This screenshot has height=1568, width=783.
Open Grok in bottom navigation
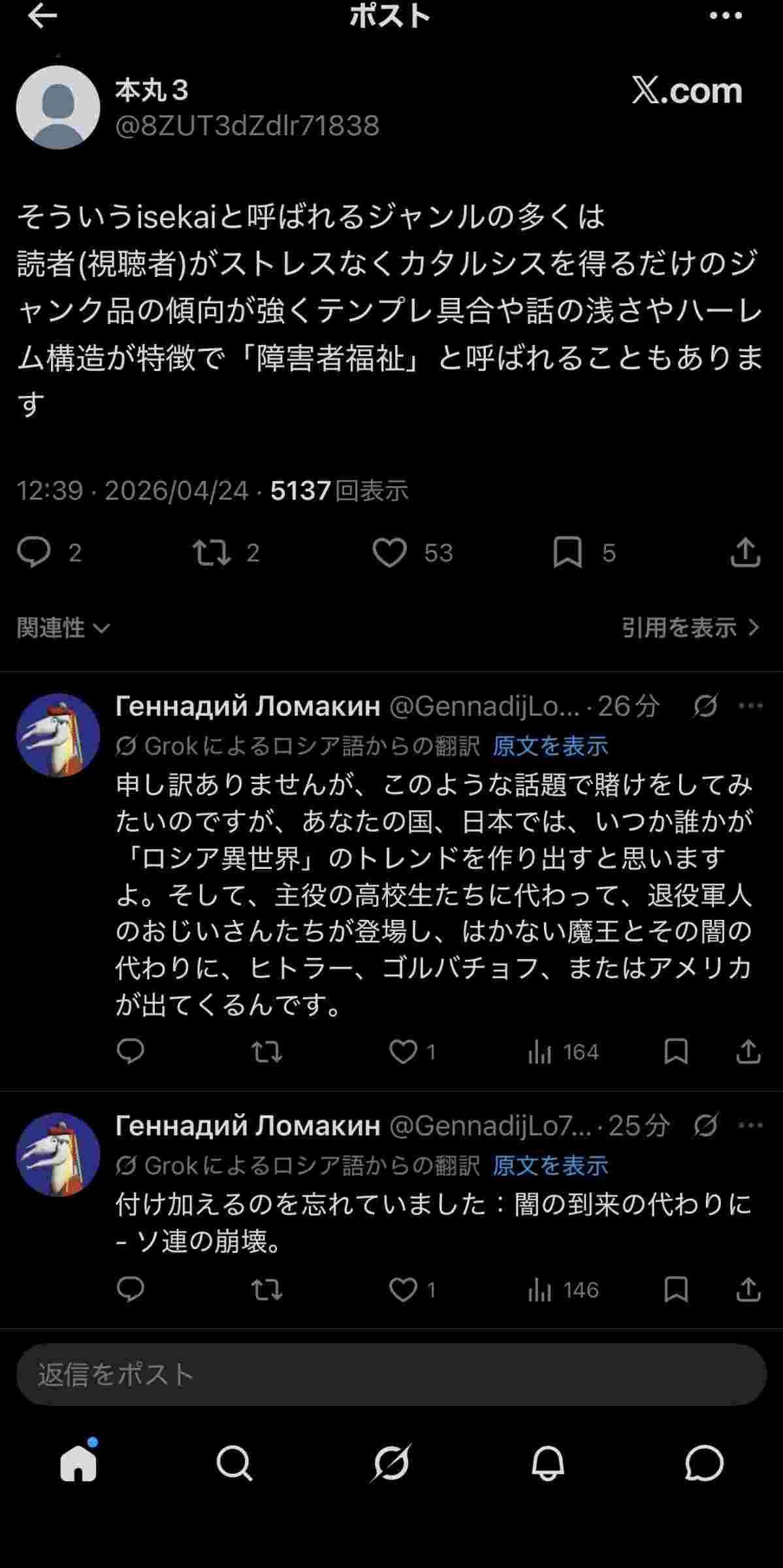(x=391, y=1462)
